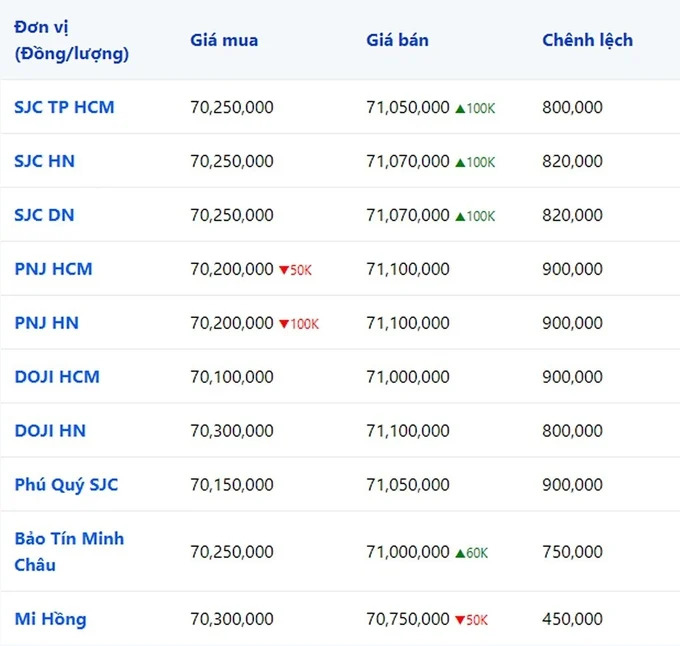680x646 pixels.
Task: Select SJC DN sell price 71,070,000
Action: [408, 215]
